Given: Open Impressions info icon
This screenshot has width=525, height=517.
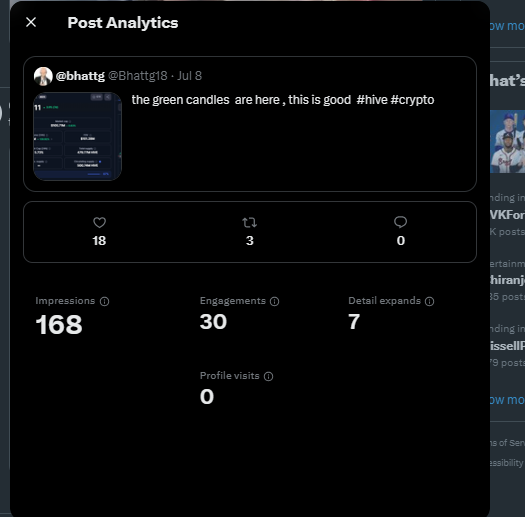Looking at the screenshot, I should coord(104,301).
